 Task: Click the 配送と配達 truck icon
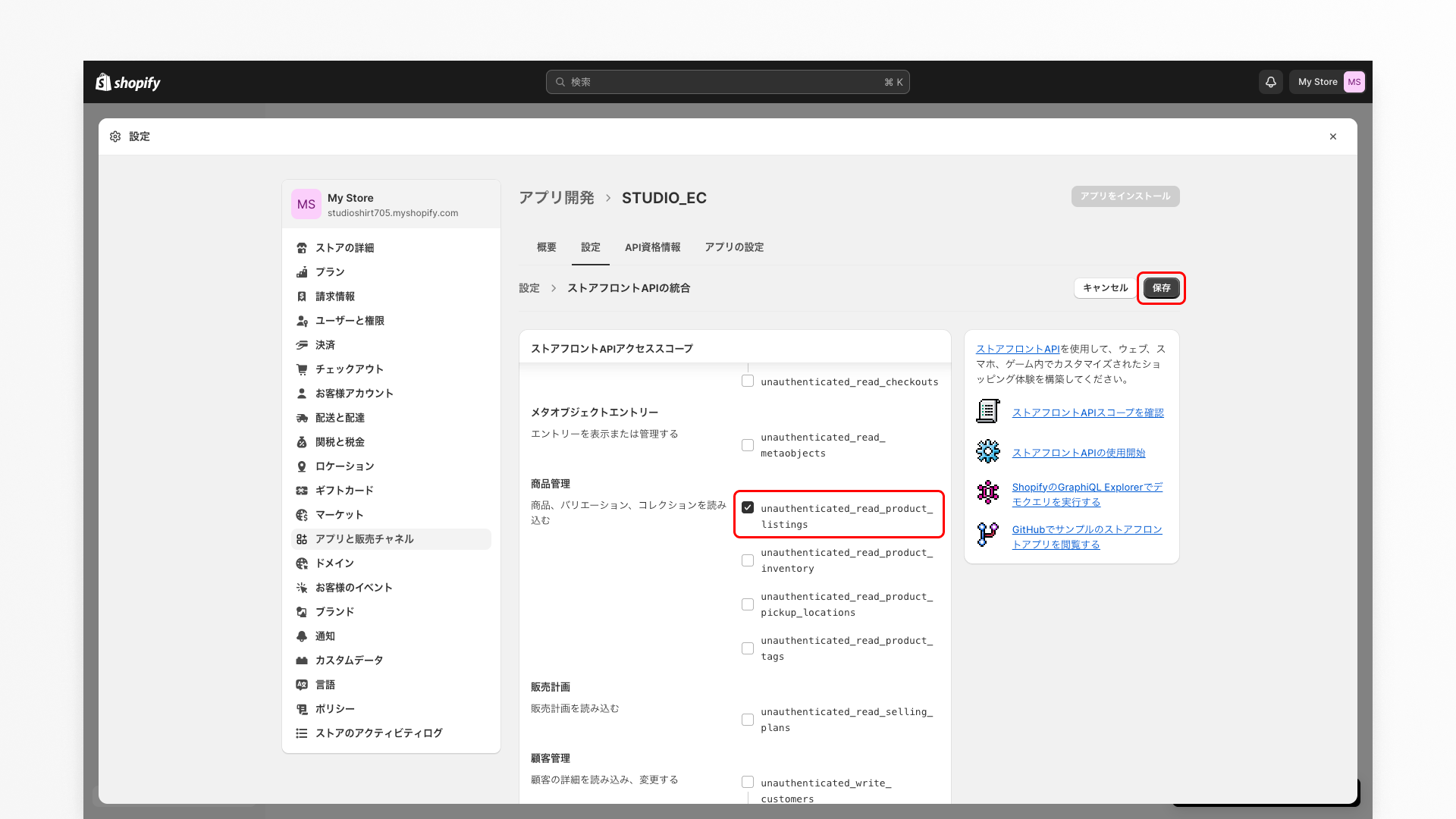click(x=302, y=418)
